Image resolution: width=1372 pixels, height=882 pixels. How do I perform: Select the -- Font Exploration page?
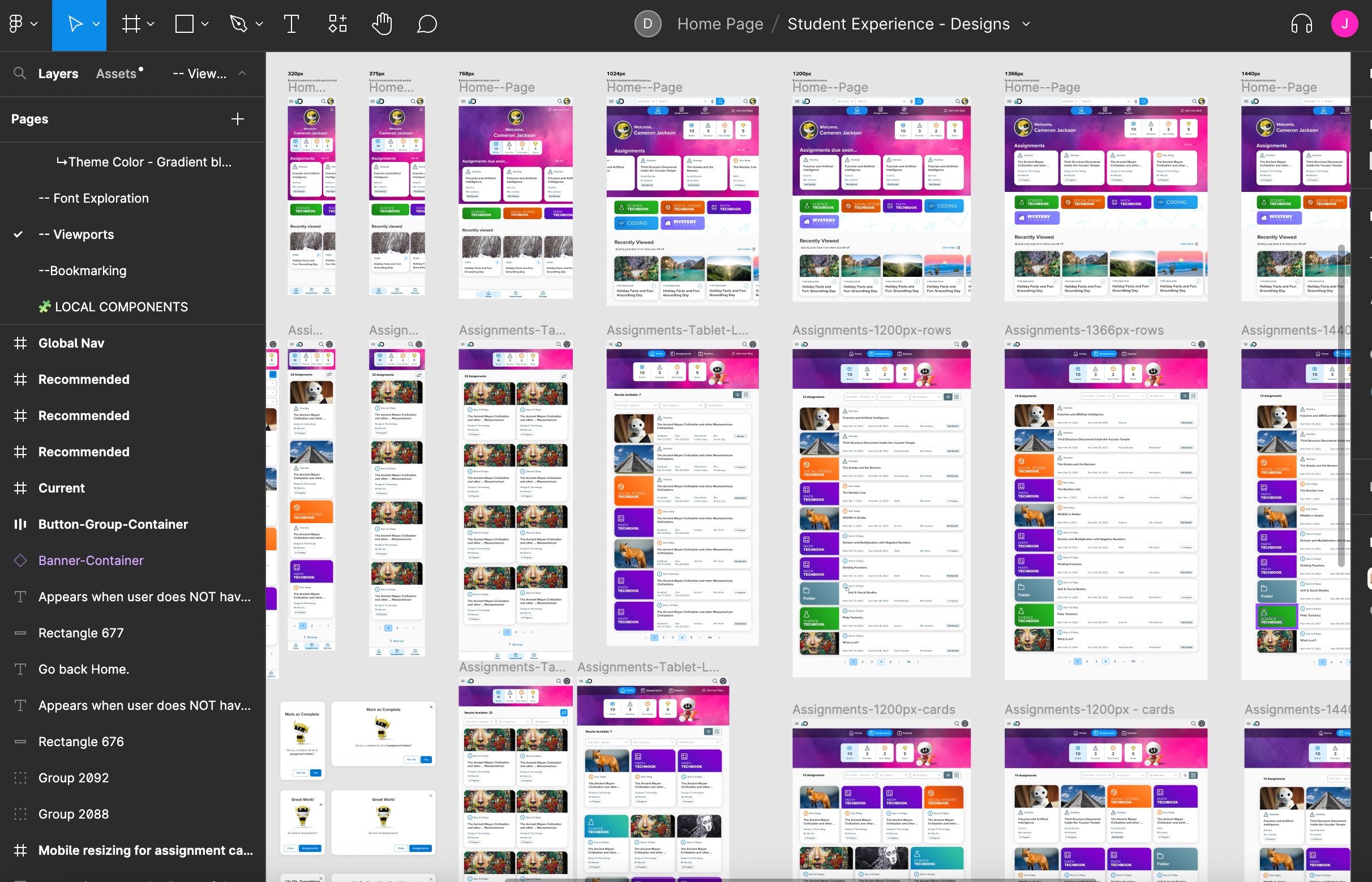point(93,198)
